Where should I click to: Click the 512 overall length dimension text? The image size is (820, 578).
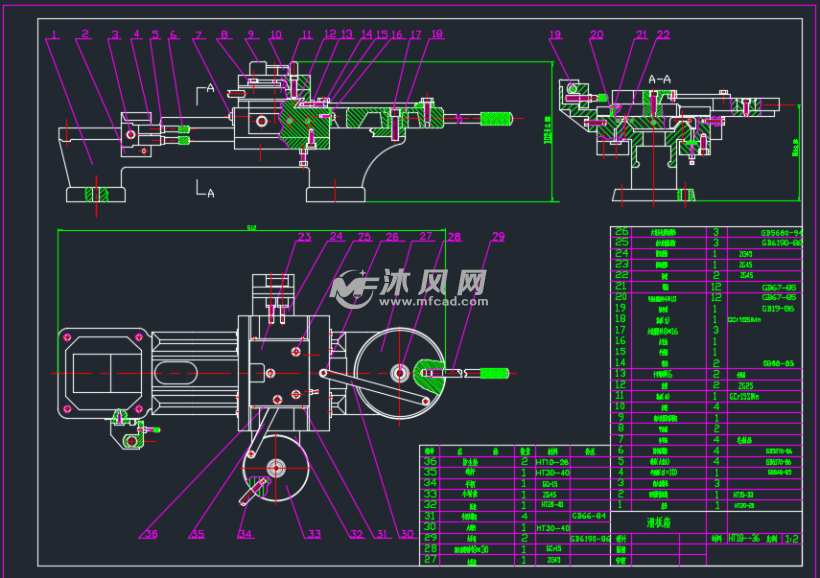[252, 228]
